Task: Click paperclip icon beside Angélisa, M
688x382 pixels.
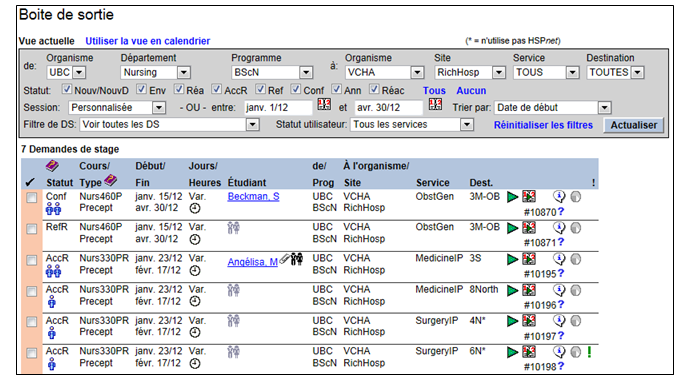Action: point(284,259)
